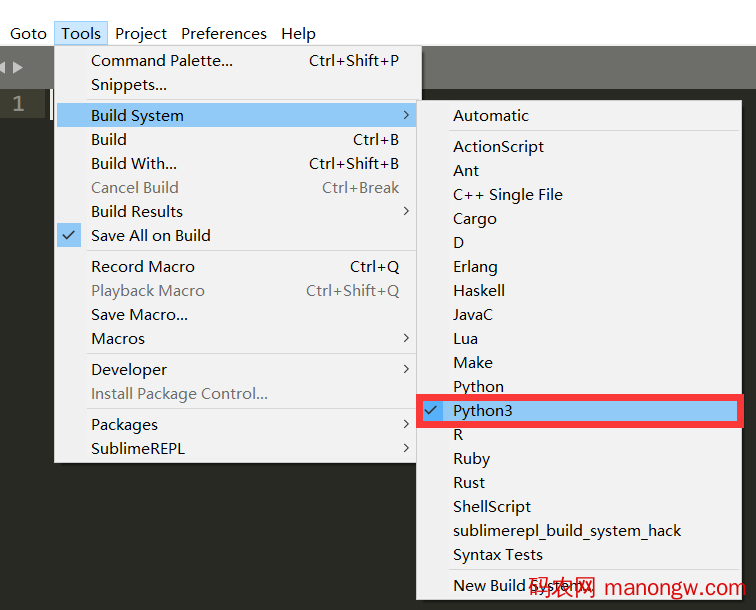The height and width of the screenshot is (610, 756).
Task: Toggle the Save All on Build option
Action: (150, 236)
